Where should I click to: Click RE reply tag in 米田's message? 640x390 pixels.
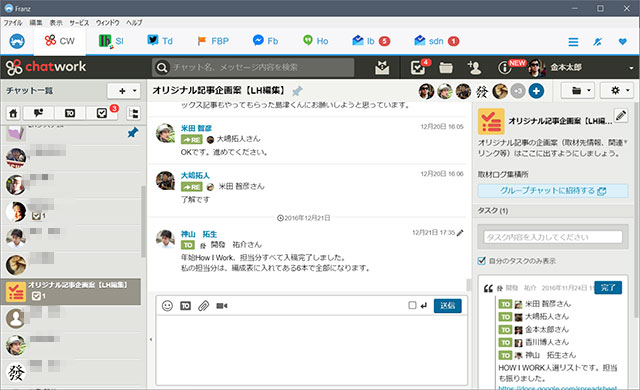click(x=191, y=140)
